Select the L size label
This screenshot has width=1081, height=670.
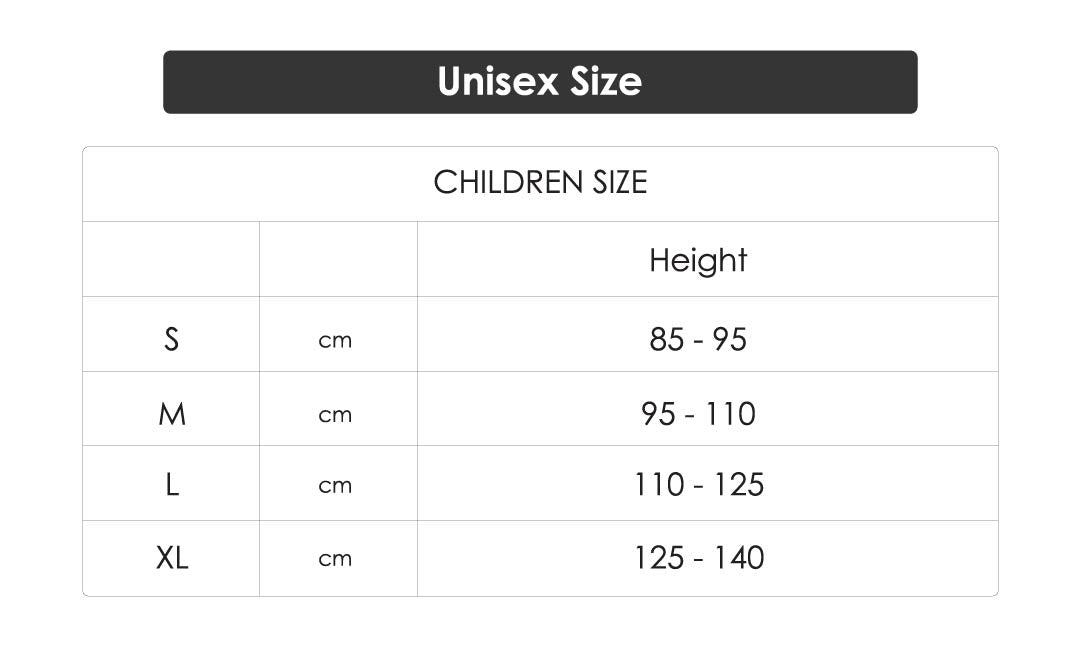[x=172, y=485]
